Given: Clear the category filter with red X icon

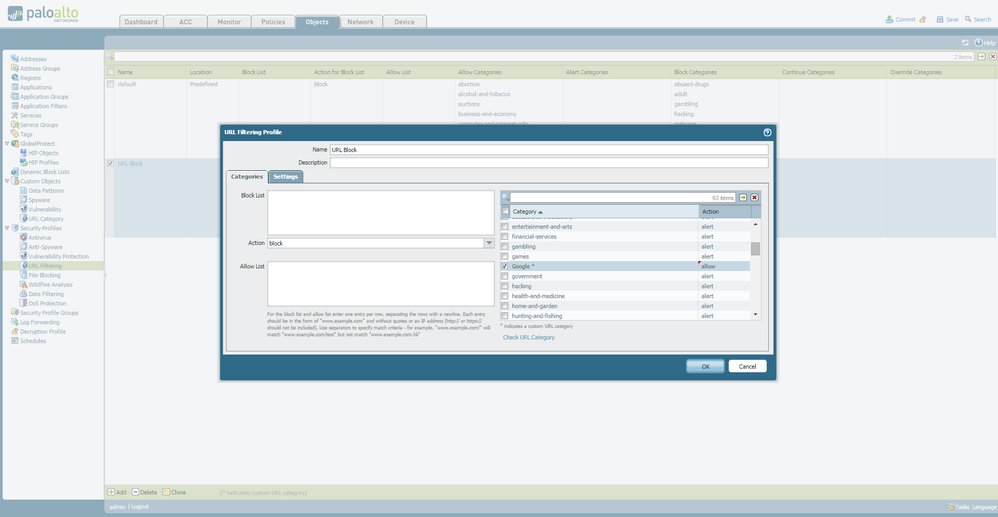Looking at the screenshot, I should pyautogui.click(x=754, y=198).
